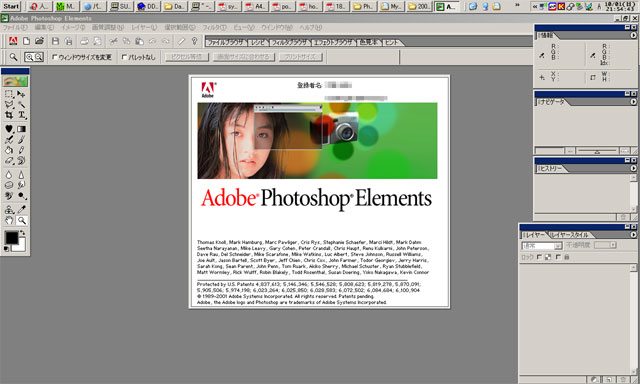This screenshot has height=384, width=640.
Task: Click the Cut scissors icon
Action: (113, 41)
